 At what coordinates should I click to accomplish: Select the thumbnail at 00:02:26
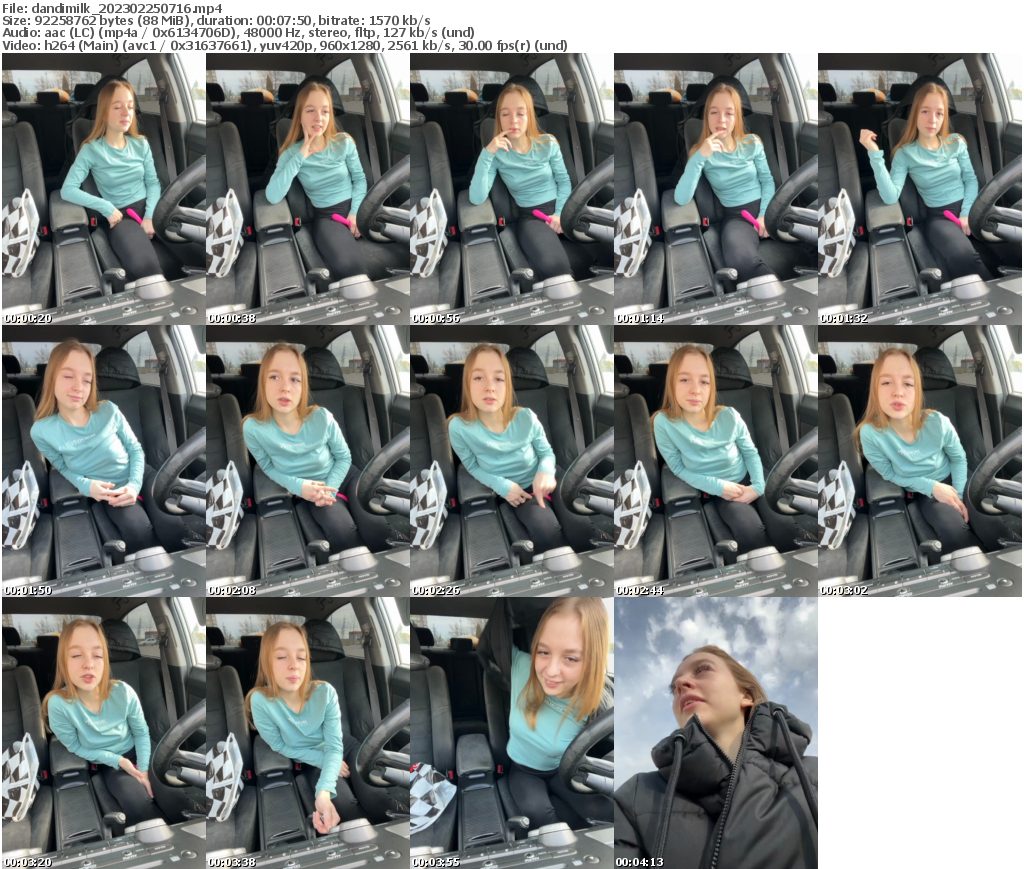click(511, 460)
